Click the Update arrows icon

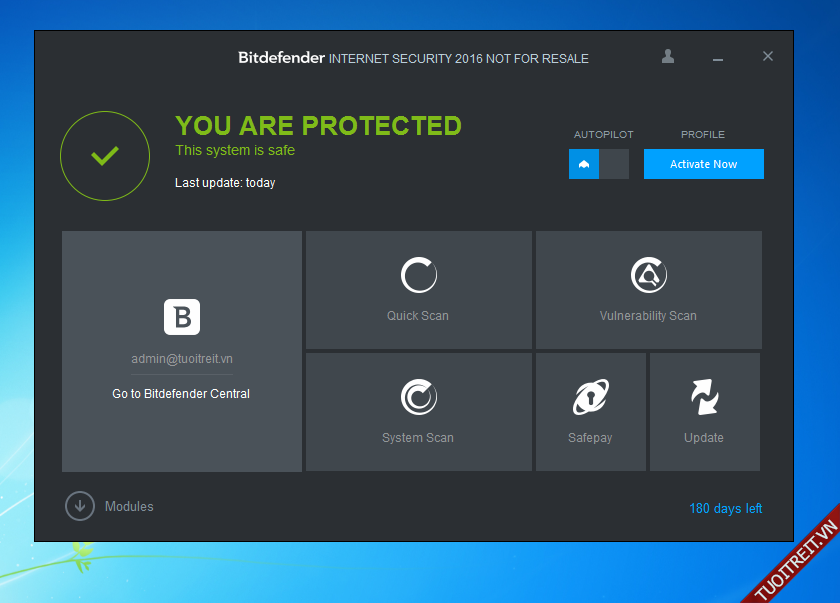(704, 397)
